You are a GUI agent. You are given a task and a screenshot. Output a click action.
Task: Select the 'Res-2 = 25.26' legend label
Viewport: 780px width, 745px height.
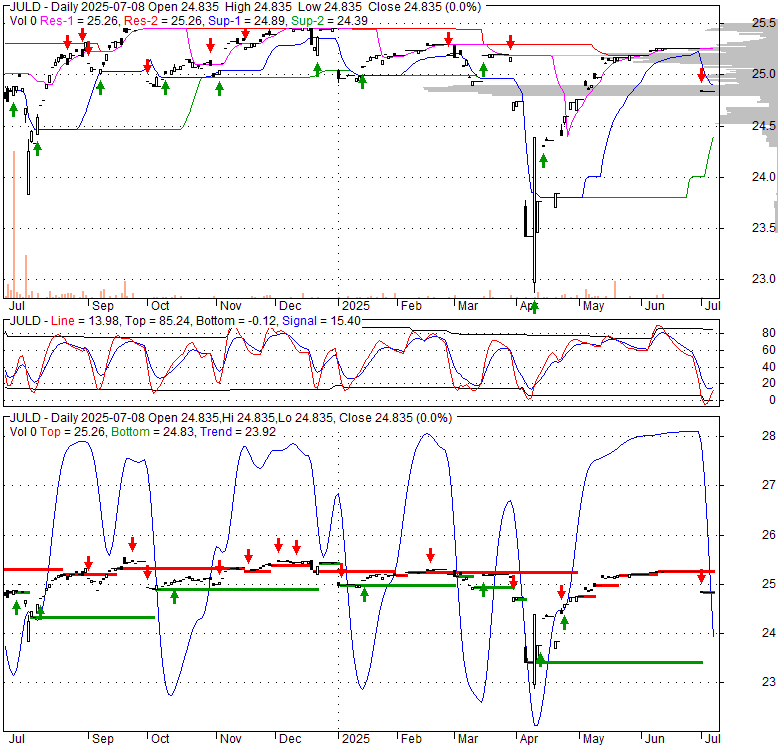[x=164, y=21]
